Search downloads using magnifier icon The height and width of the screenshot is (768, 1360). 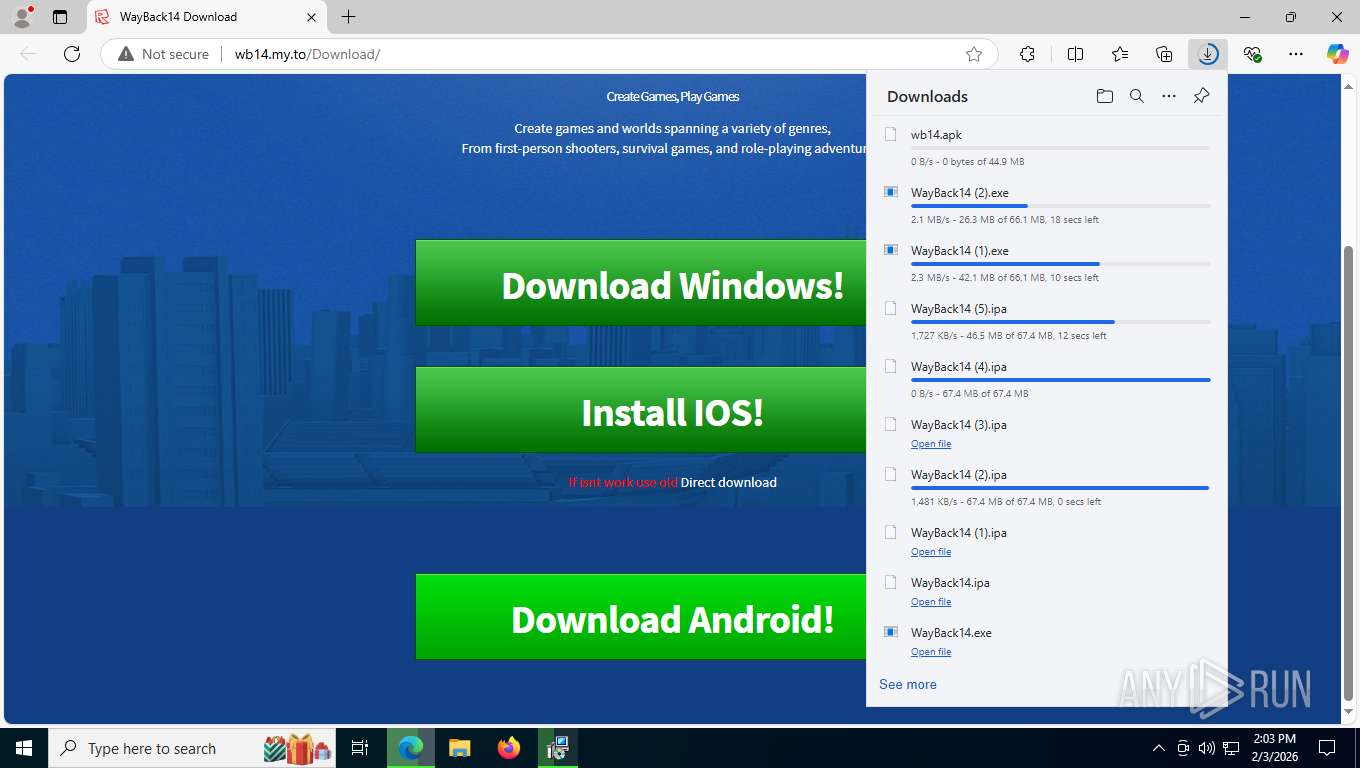coord(1137,96)
